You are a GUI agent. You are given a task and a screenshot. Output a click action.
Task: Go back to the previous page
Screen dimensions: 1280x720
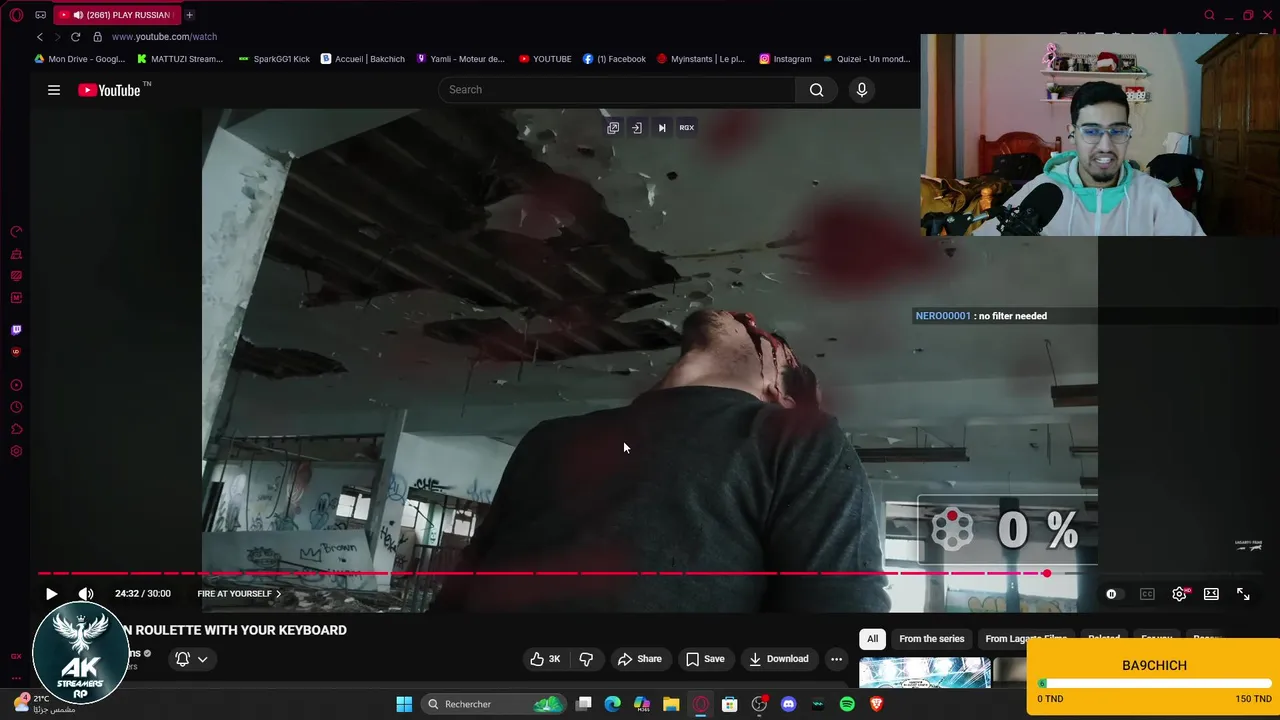(x=40, y=37)
